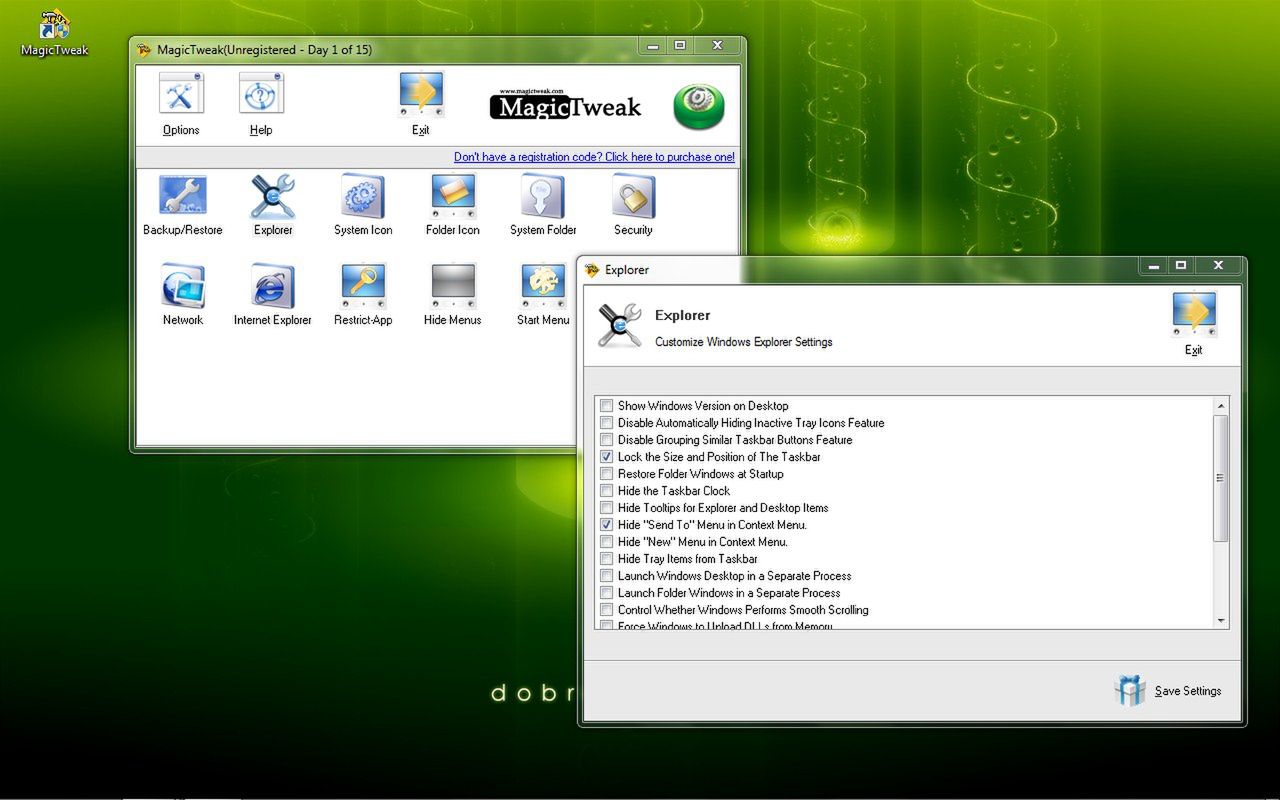
Task: Uncheck Hide "Send To" Menu in Context Menu
Action: coord(606,525)
